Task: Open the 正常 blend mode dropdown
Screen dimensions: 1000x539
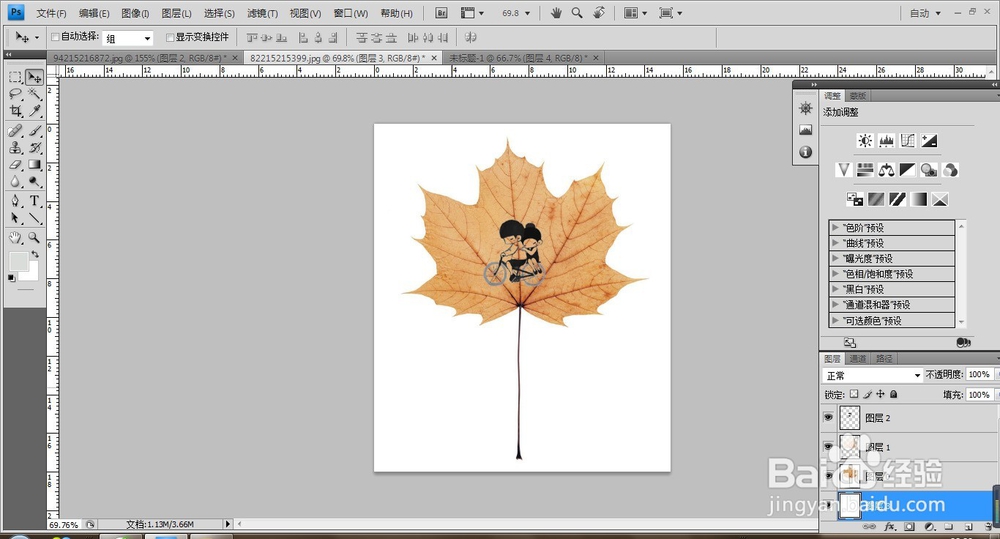Action: point(872,375)
